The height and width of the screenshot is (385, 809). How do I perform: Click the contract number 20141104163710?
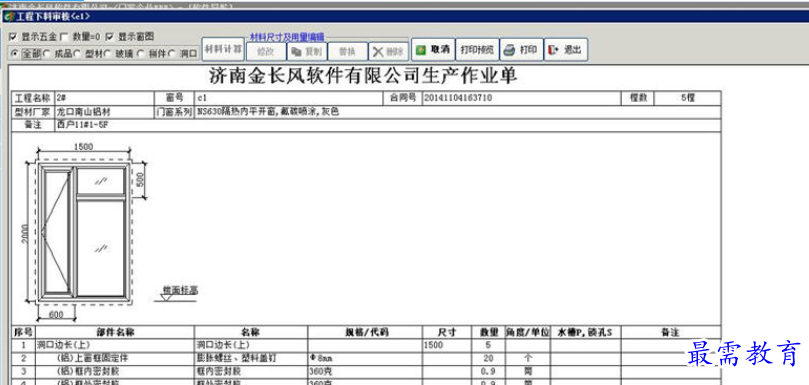click(458, 98)
